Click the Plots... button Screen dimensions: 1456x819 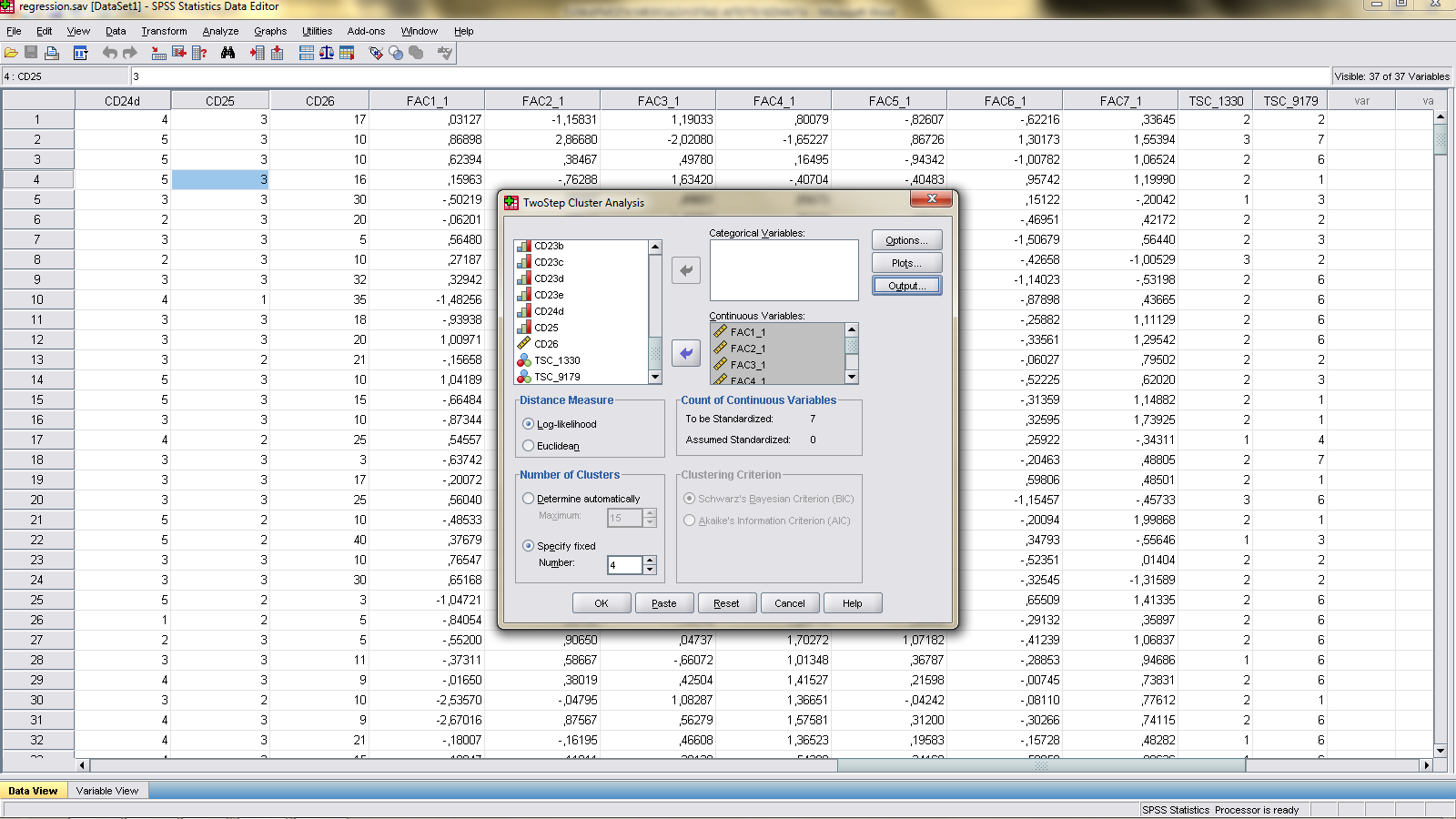[x=906, y=263]
